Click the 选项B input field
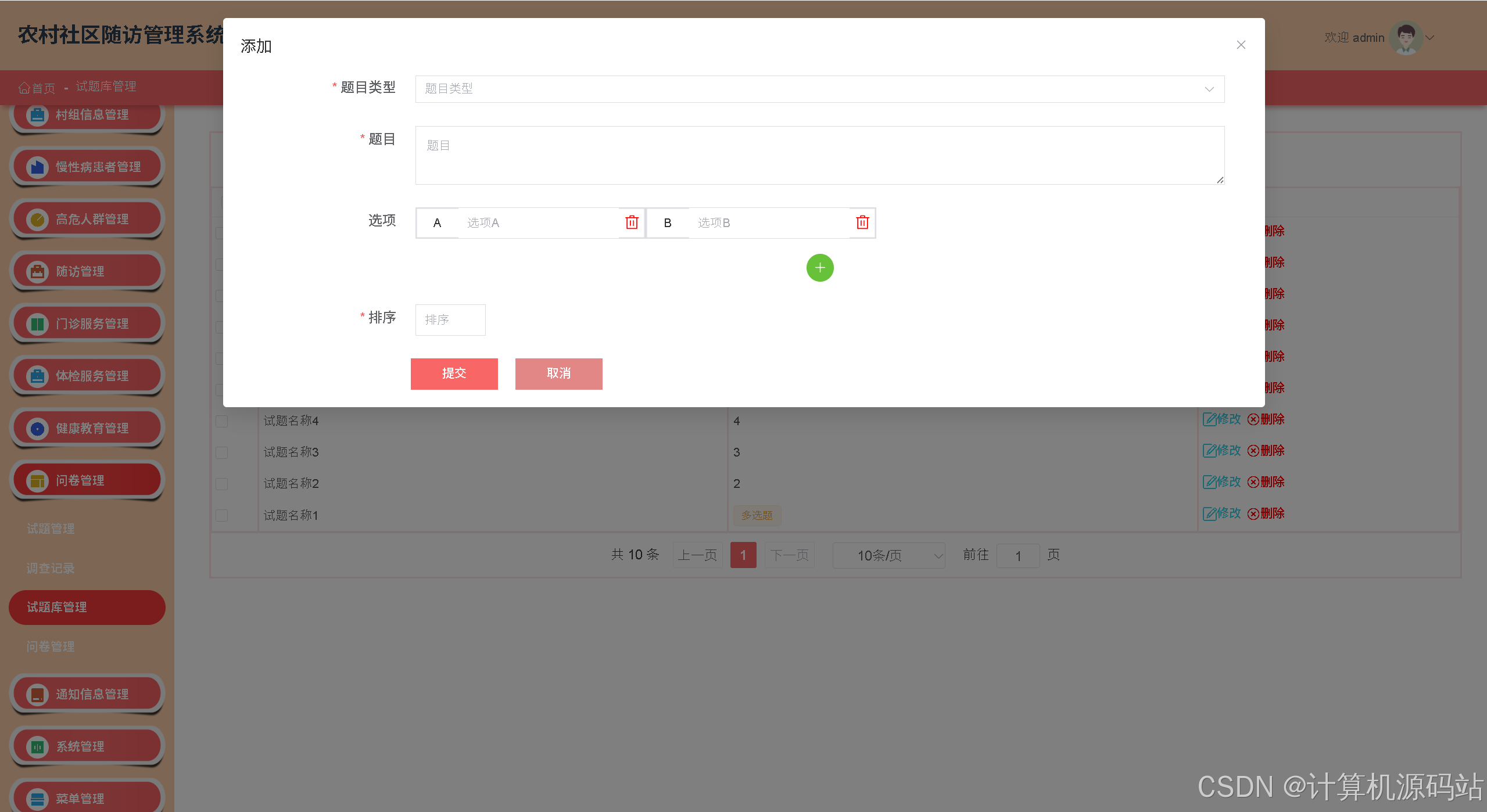This screenshot has width=1487, height=812. click(x=769, y=223)
